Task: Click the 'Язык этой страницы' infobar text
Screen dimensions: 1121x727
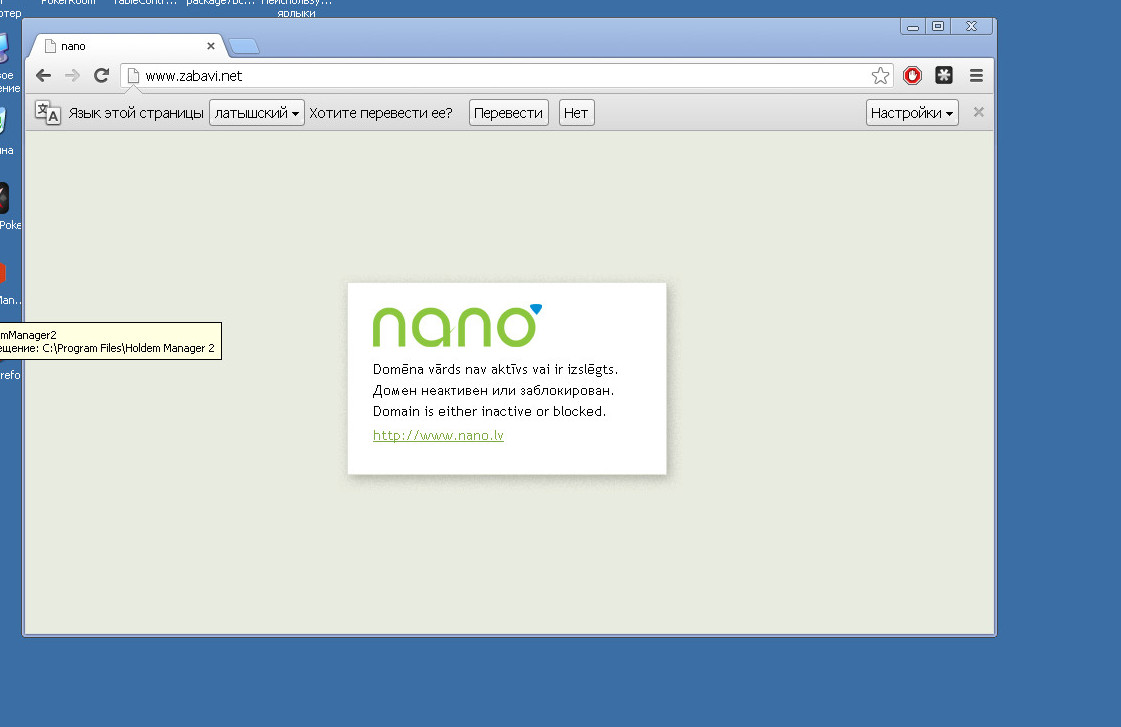Action: click(136, 113)
